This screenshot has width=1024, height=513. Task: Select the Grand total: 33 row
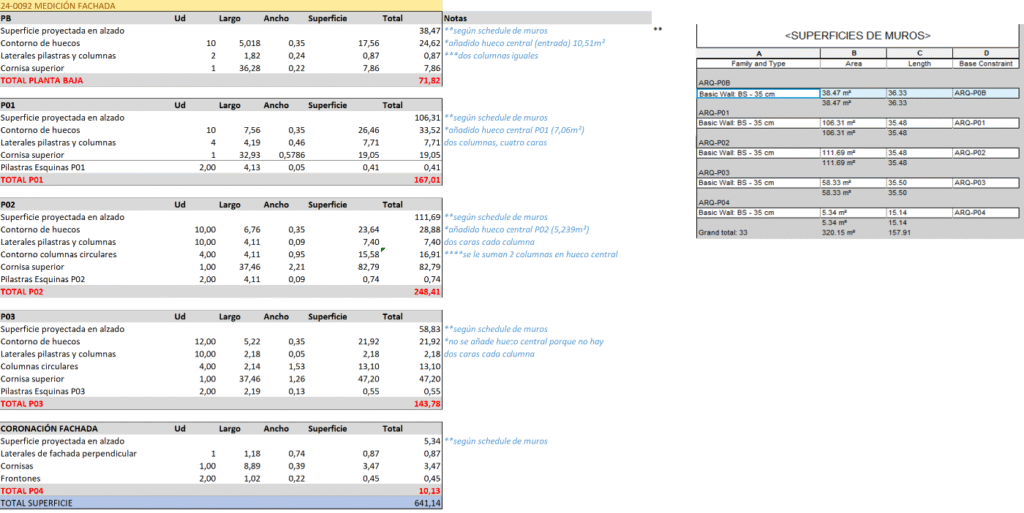pyautogui.click(x=857, y=233)
